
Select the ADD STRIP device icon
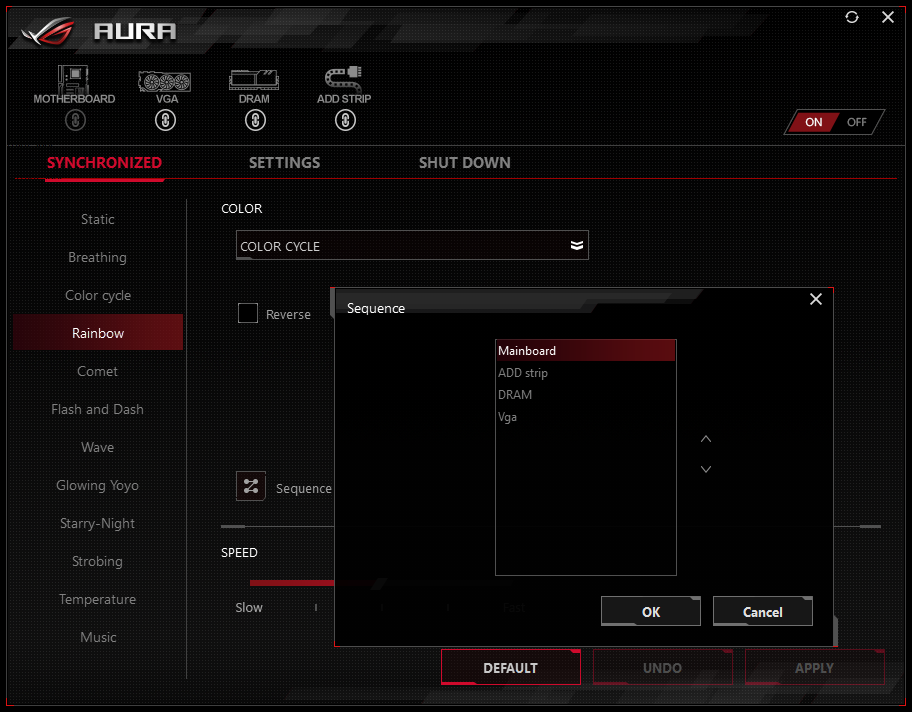pyautogui.click(x=344, y=80)
